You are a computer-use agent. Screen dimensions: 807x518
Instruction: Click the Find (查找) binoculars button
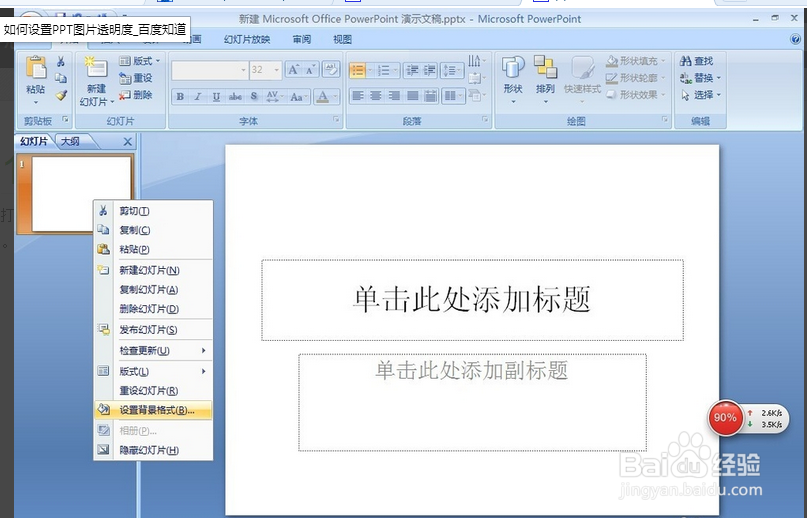coord(696,61)
